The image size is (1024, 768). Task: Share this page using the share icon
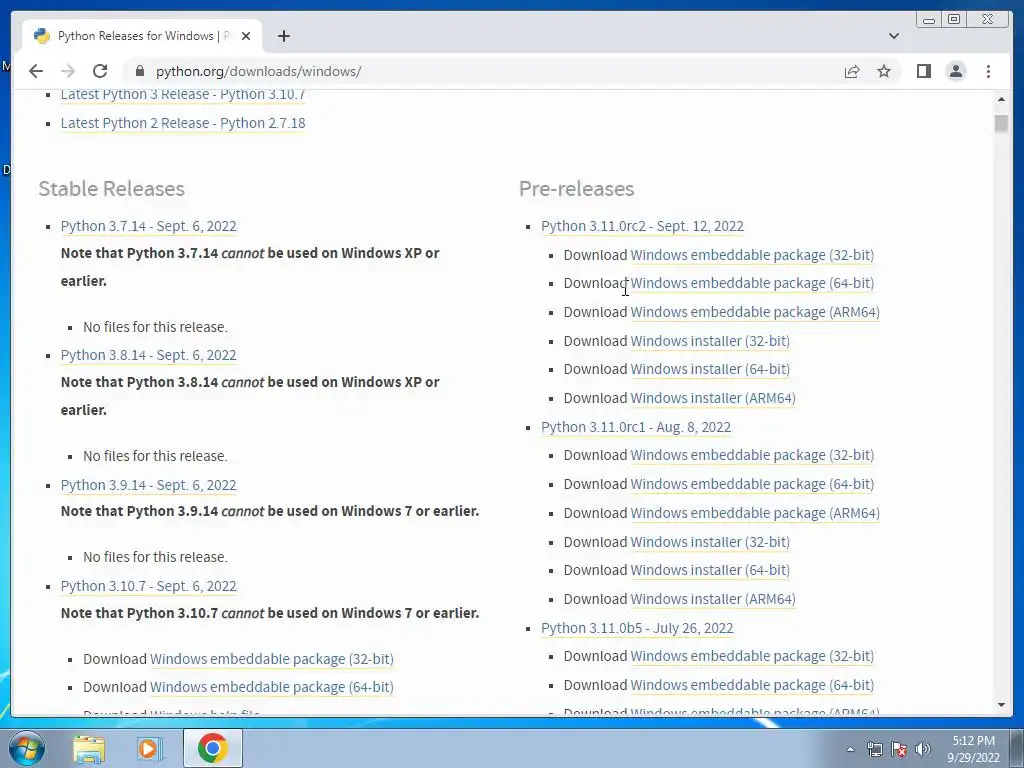[x=852, y=71]
